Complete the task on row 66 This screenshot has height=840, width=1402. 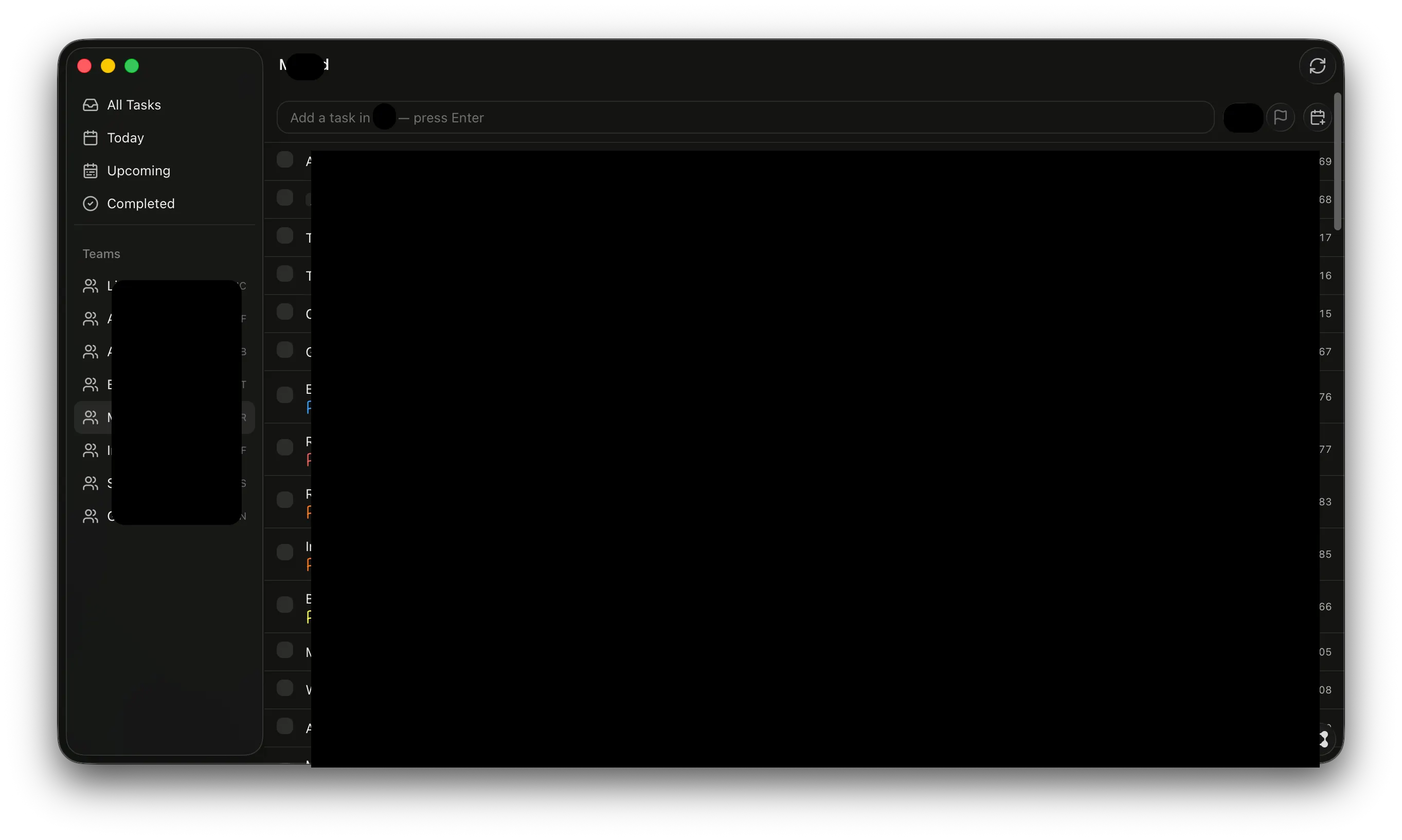(285, 605)
